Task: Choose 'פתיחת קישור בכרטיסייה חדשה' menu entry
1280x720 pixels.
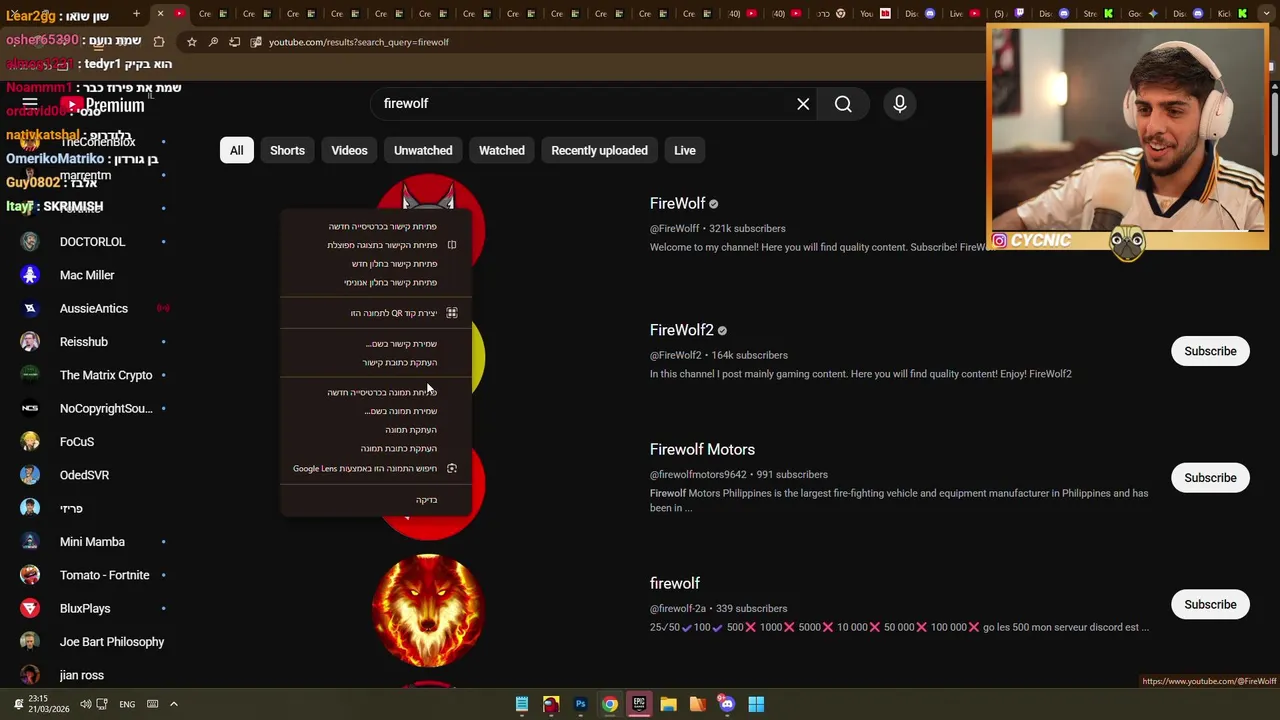Action: [x=376, y=226]
